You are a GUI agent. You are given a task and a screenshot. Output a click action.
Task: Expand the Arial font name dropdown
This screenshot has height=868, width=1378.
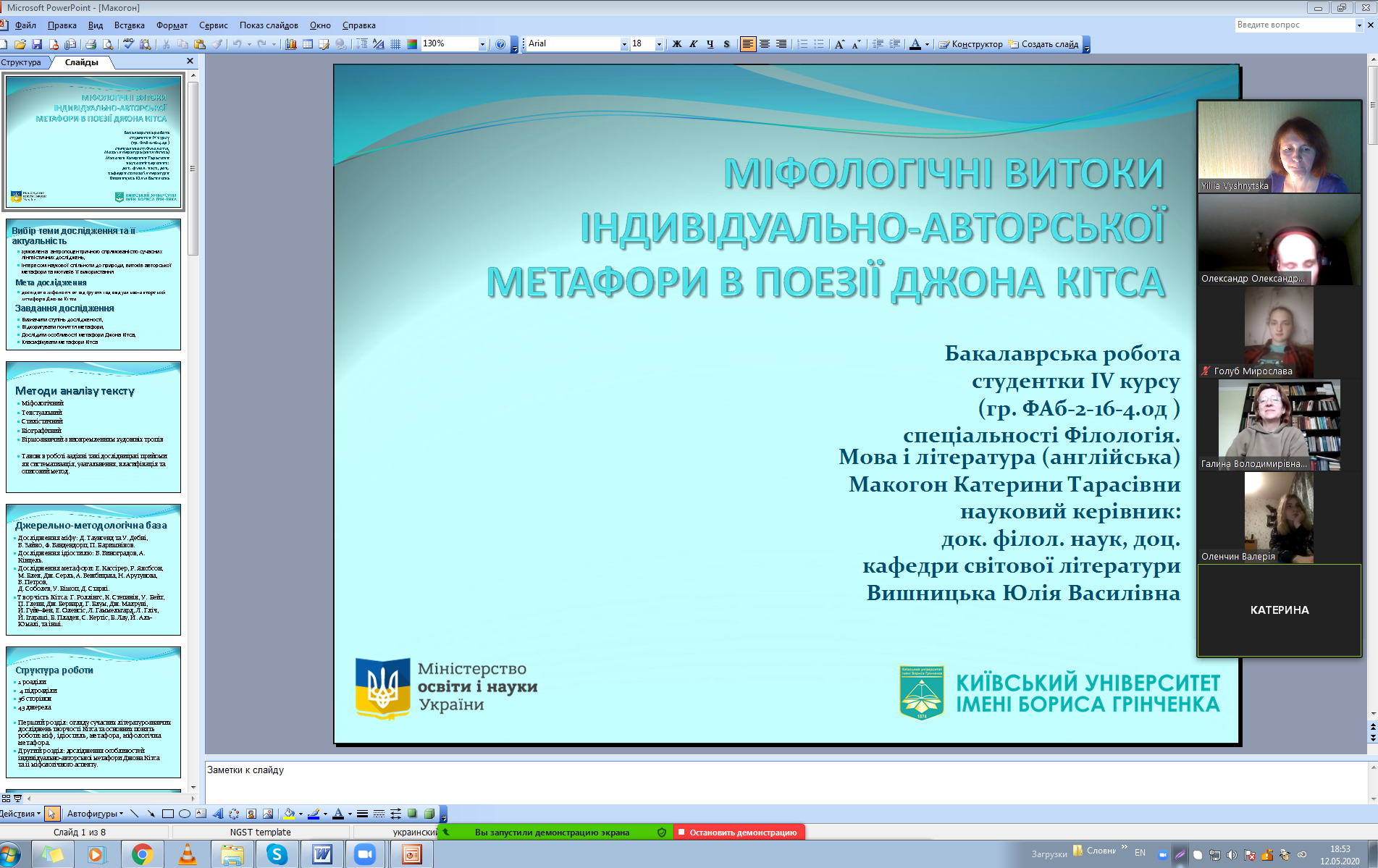click(623, 44)
